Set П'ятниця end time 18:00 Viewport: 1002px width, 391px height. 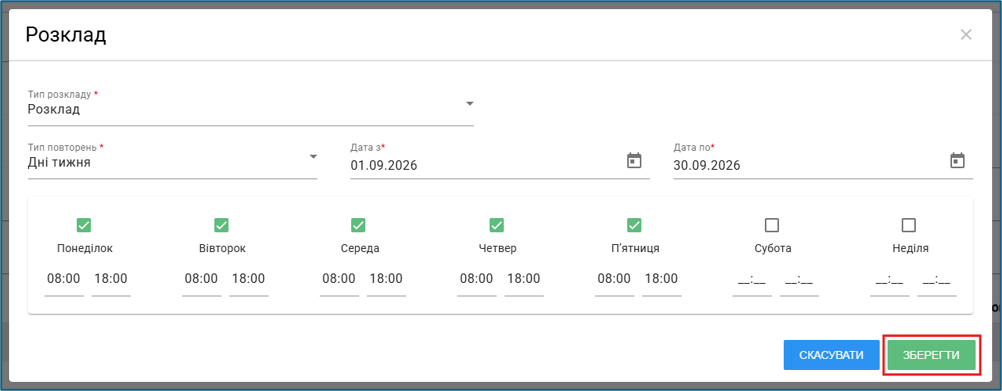point(661,279)
